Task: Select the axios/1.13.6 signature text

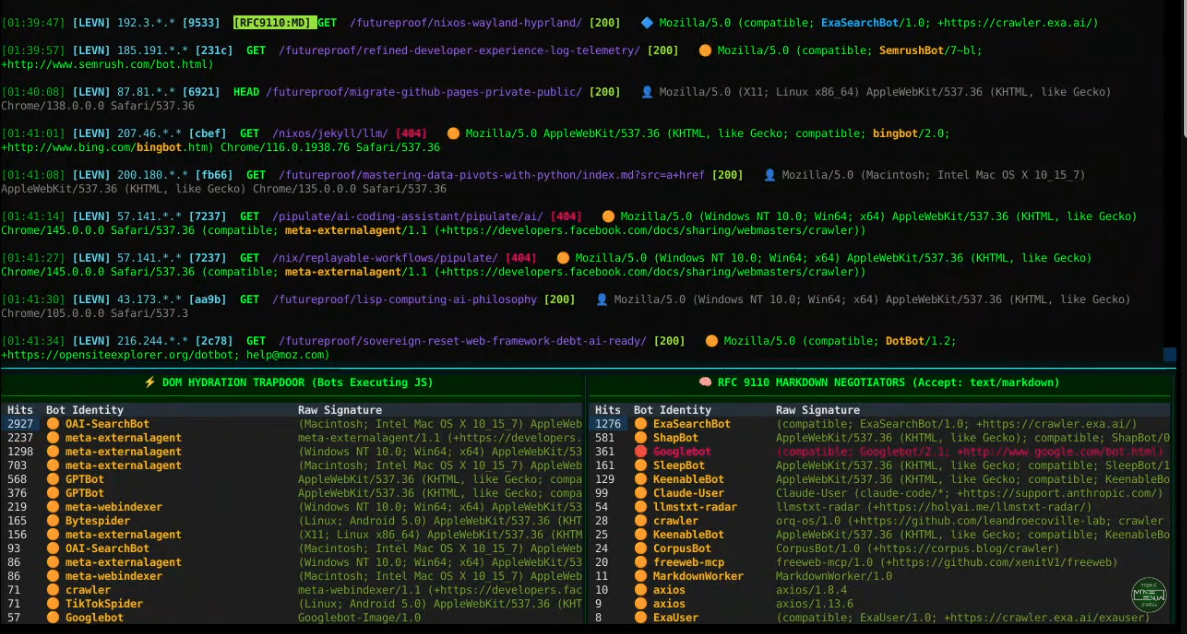Action: click(815, 604)
